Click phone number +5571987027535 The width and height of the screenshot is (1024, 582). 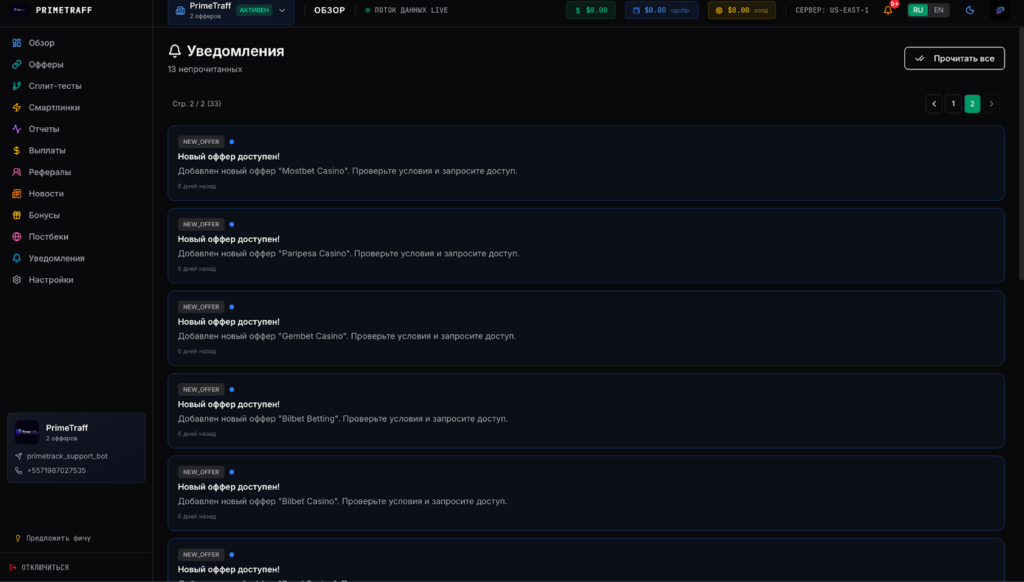click(x=56, y=471)
